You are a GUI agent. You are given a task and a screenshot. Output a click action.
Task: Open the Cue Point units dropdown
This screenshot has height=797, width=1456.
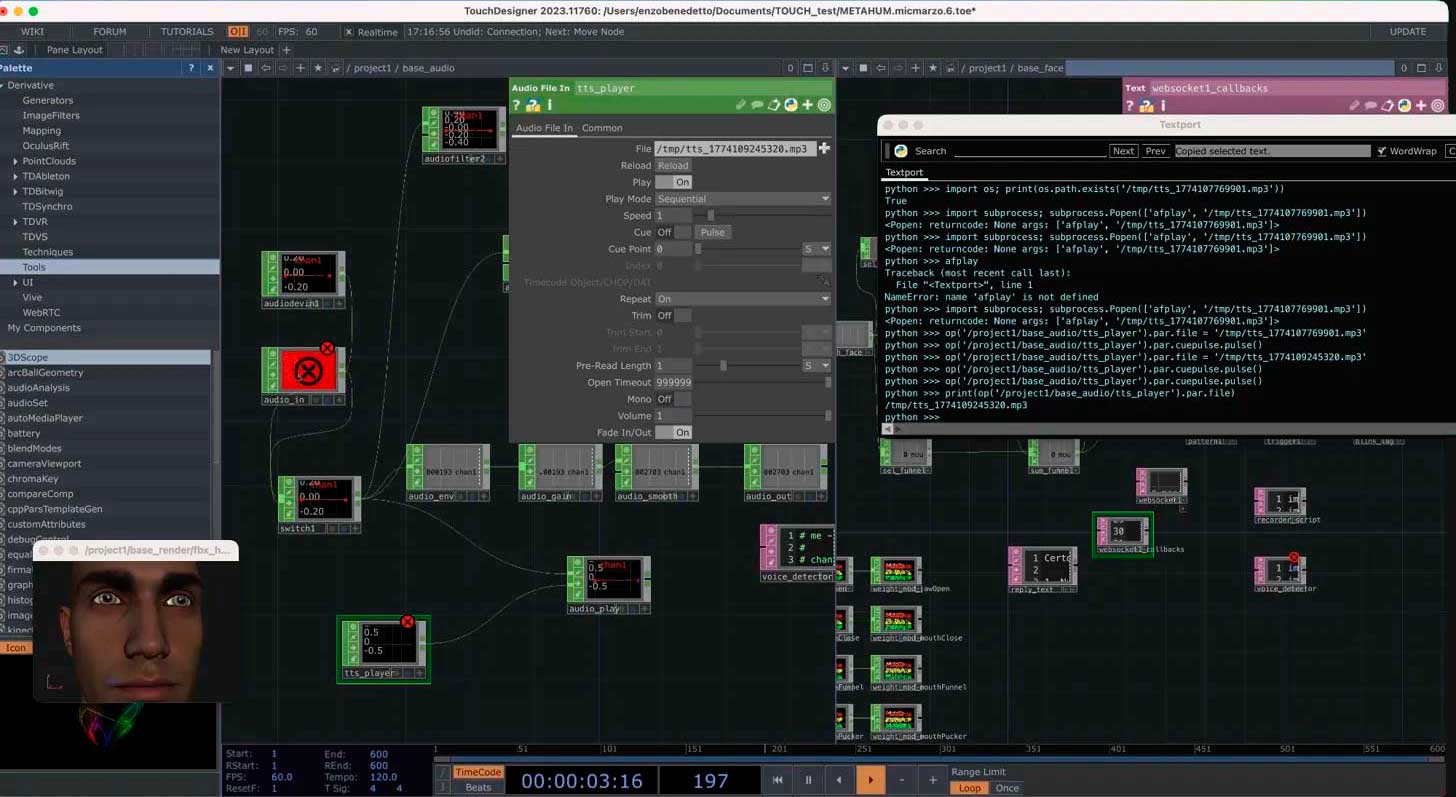point(816,249)
